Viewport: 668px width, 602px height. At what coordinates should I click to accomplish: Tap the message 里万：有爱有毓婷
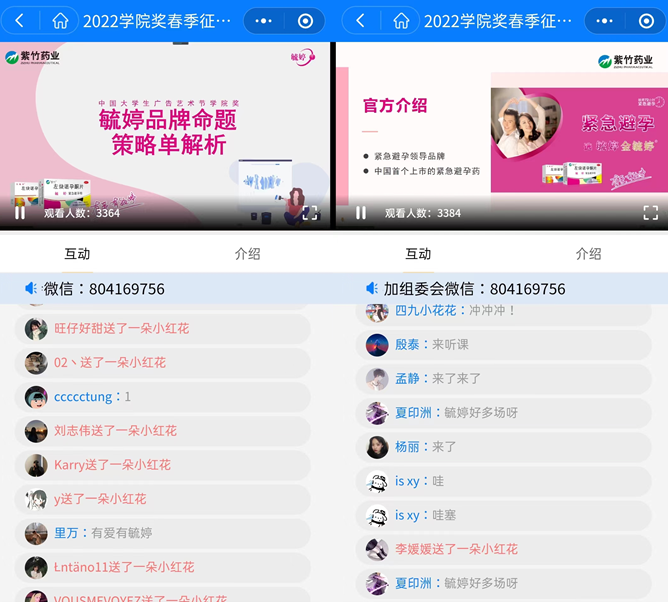click(162, 533)
